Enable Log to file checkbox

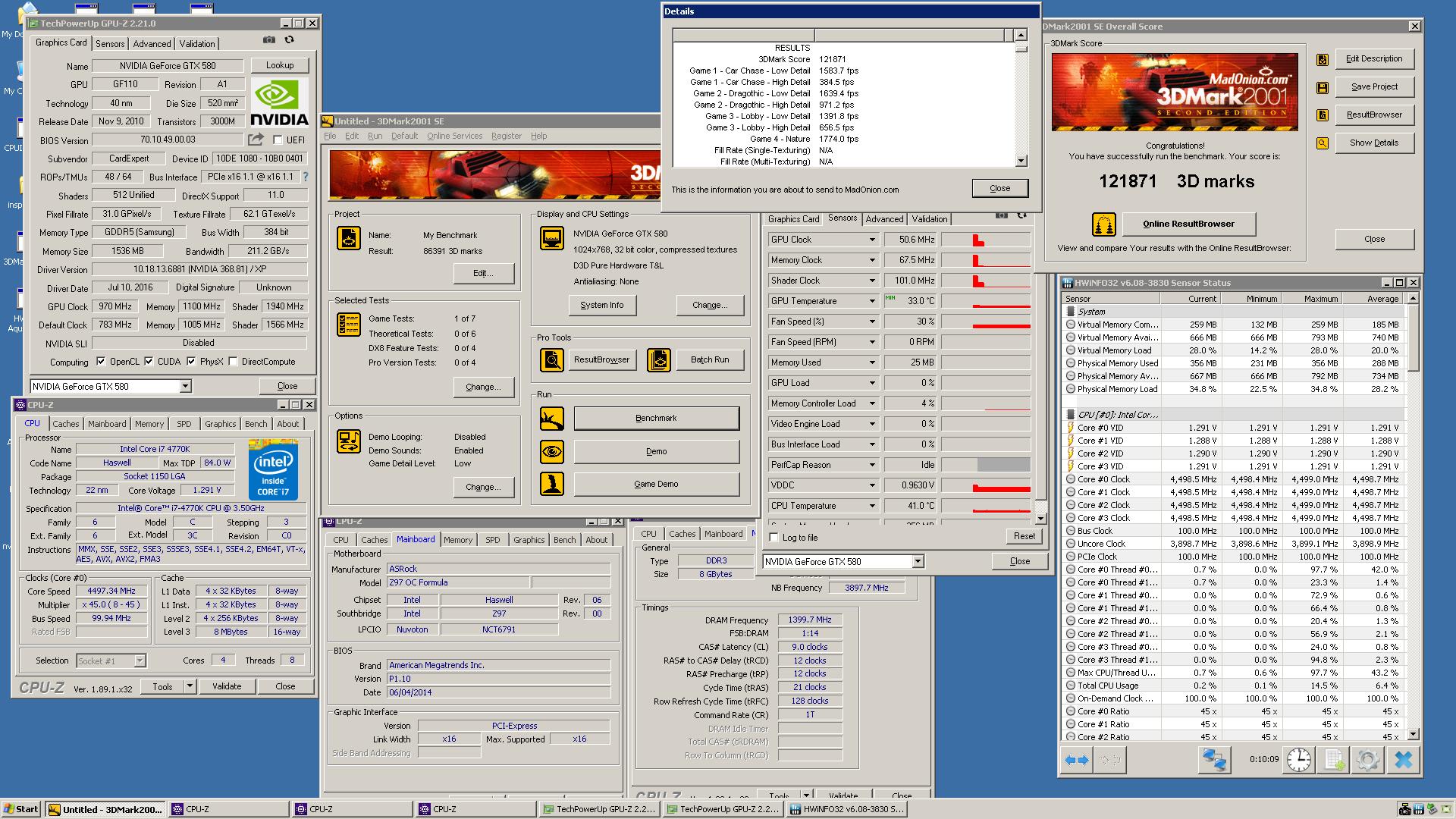click(x=773, y=538)
